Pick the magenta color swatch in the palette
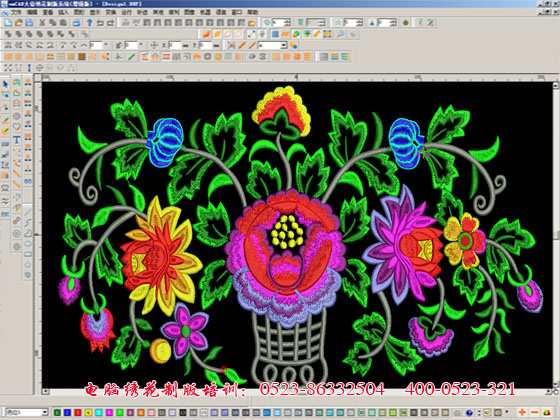This screenshot has width=560, height=420. [x=109, y=413]
